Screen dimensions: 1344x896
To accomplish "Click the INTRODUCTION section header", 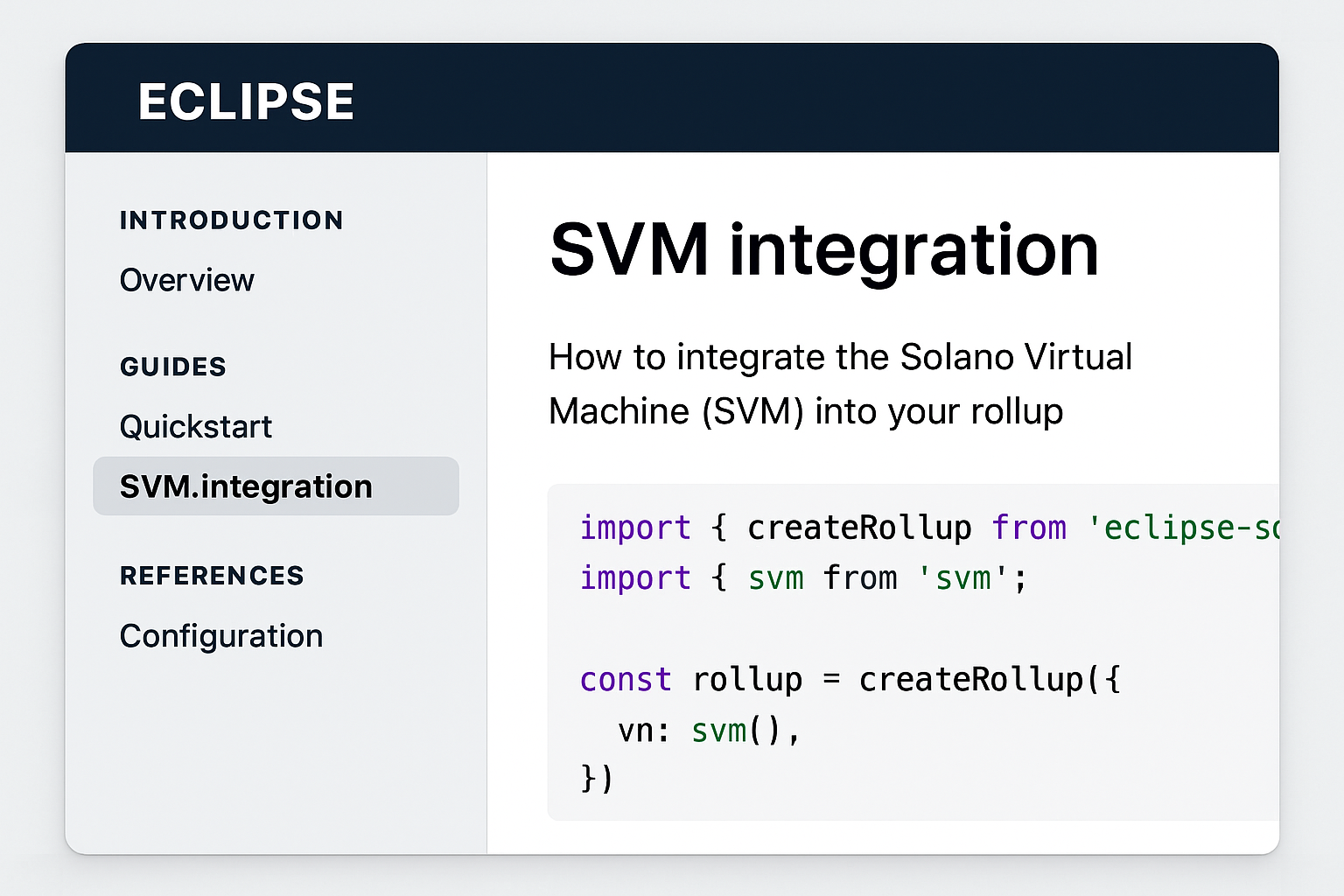I will 232,220.
